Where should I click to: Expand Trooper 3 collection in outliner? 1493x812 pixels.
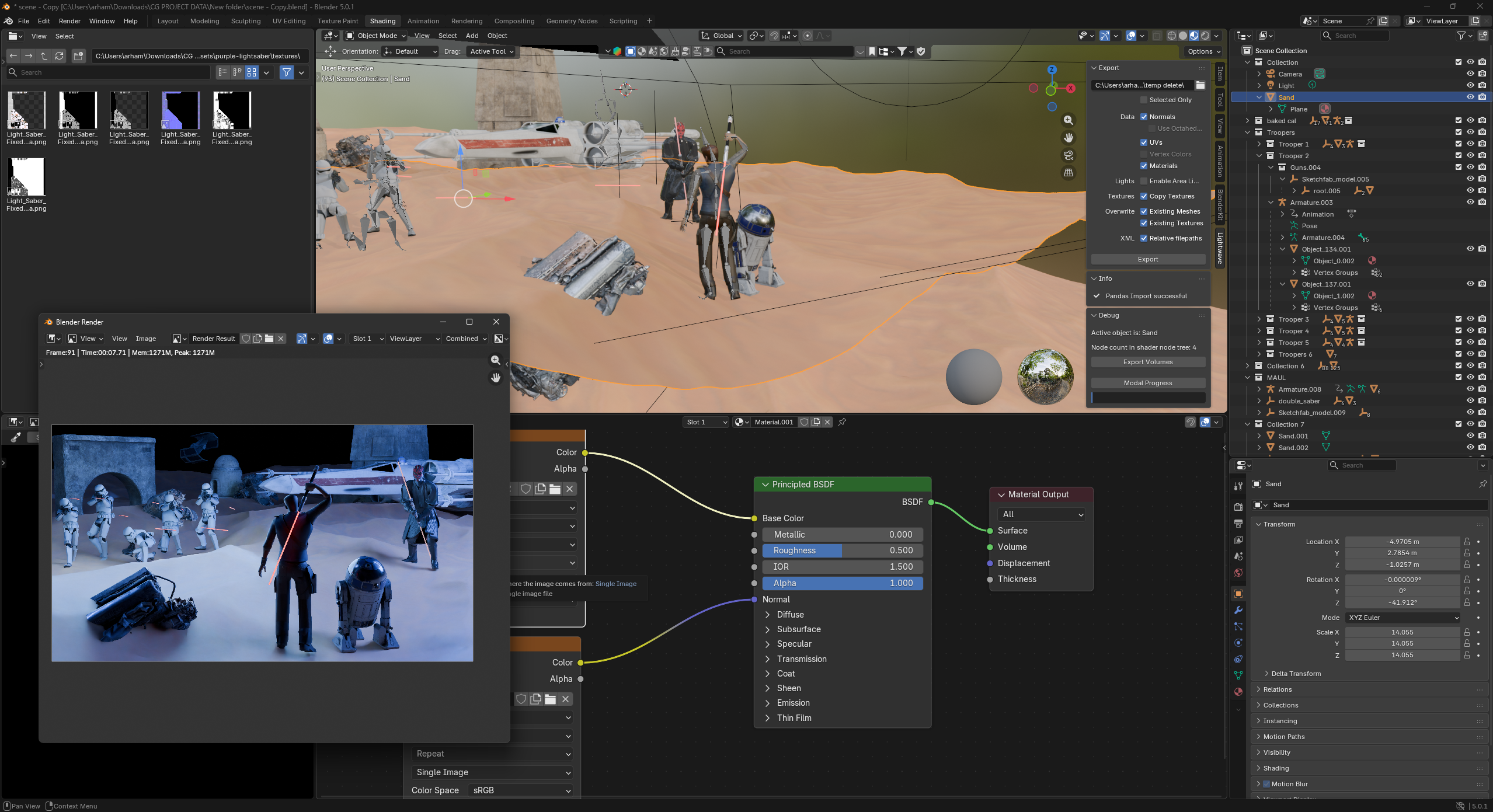pos(1259,319)
